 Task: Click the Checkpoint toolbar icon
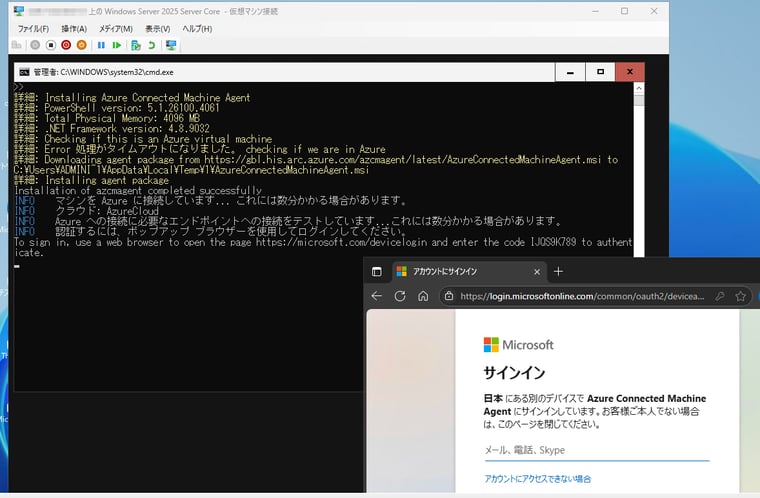pyautogui.click(x=136, y=45)
